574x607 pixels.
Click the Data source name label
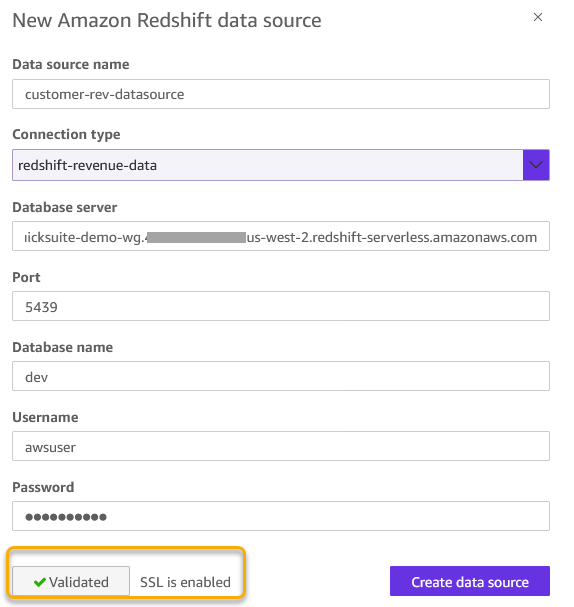coord(71,64)
